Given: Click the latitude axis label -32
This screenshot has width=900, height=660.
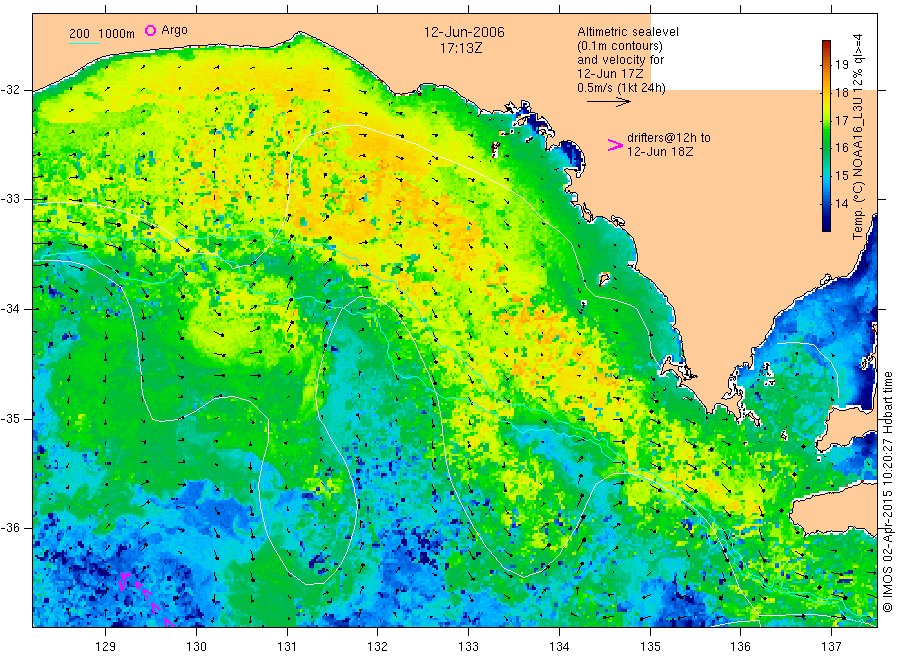Looking at the screenshot, I should pos(10,90).
